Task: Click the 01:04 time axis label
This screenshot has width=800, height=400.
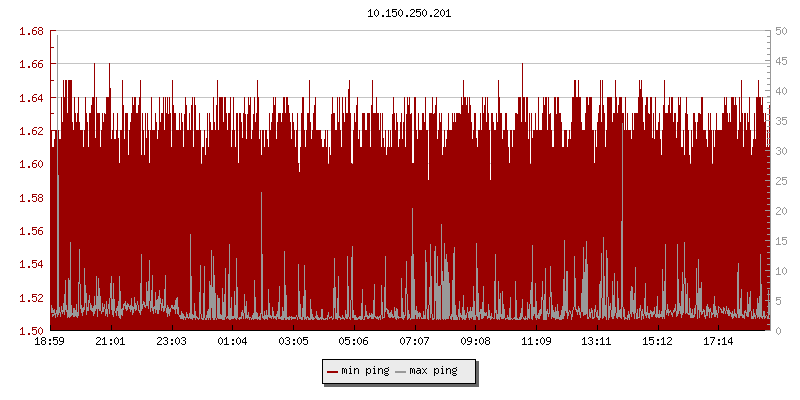Action: click(232, 341)
